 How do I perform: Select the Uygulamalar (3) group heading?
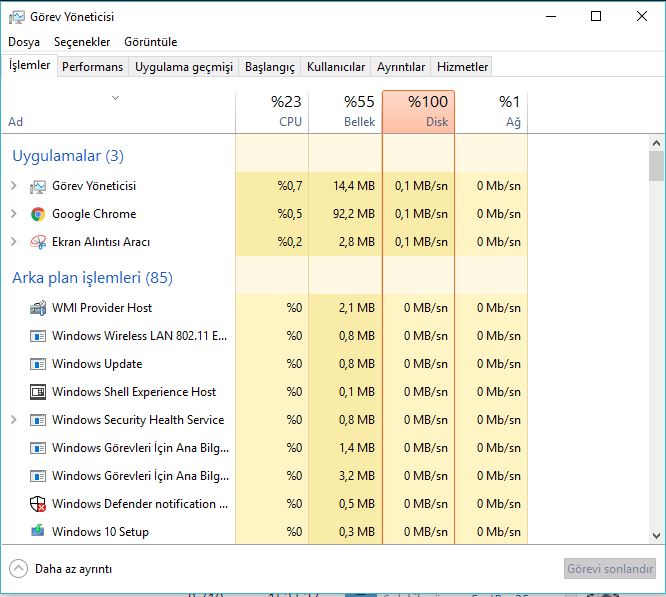68,156
